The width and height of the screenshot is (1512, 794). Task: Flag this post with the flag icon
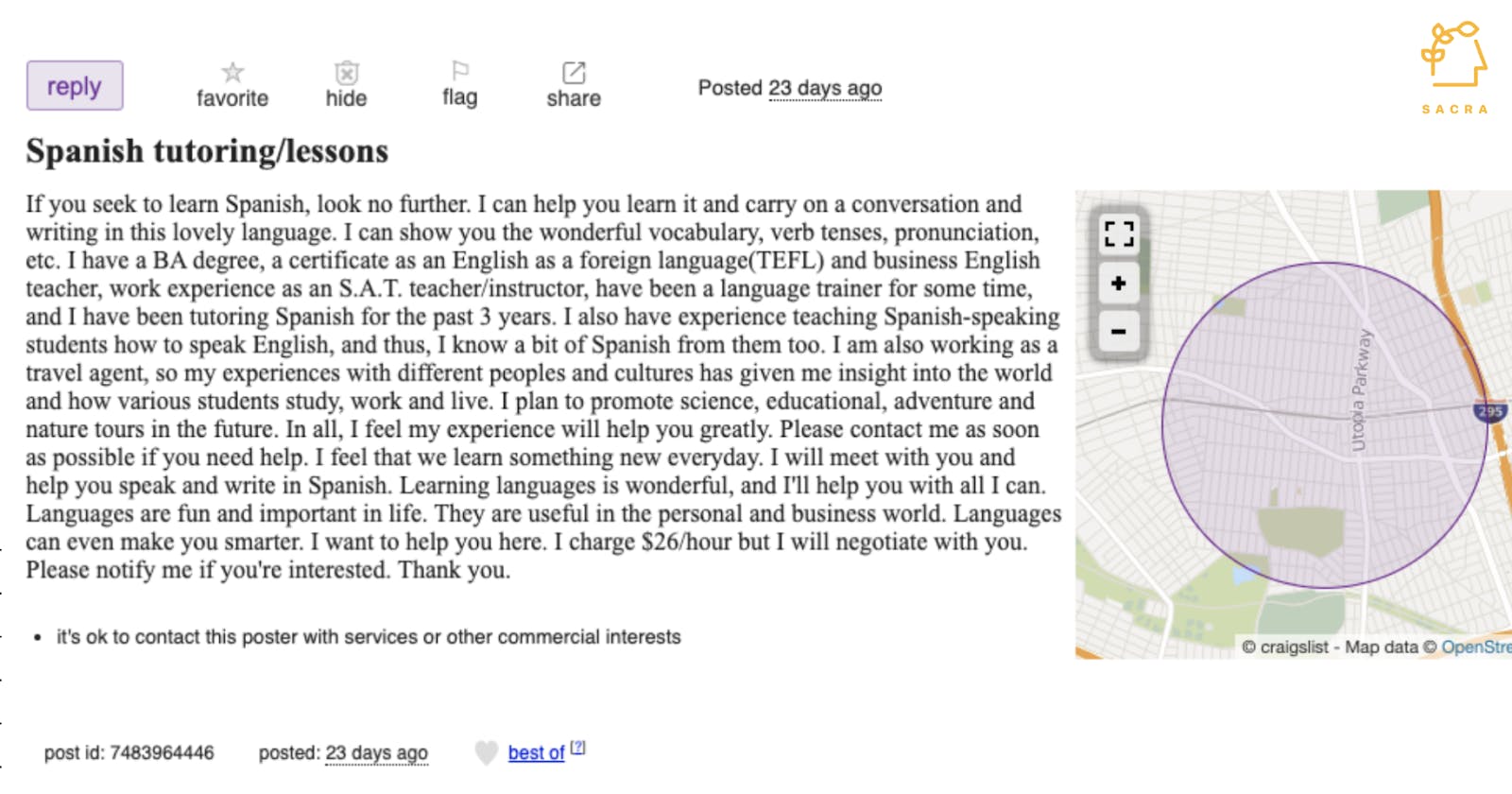pos(460,72)
